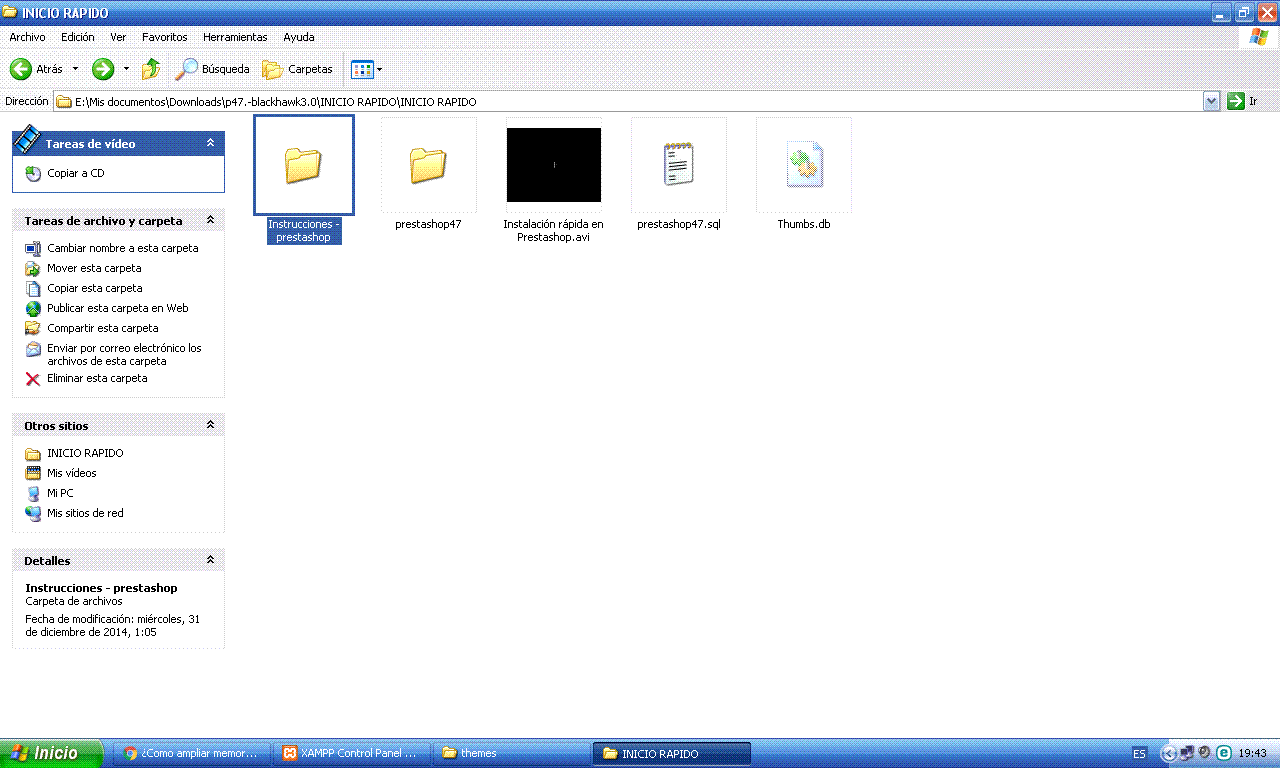This screenshot has height=768, width=1280.
Task: Go up one folder level
Action: click(x=151, y=69)
